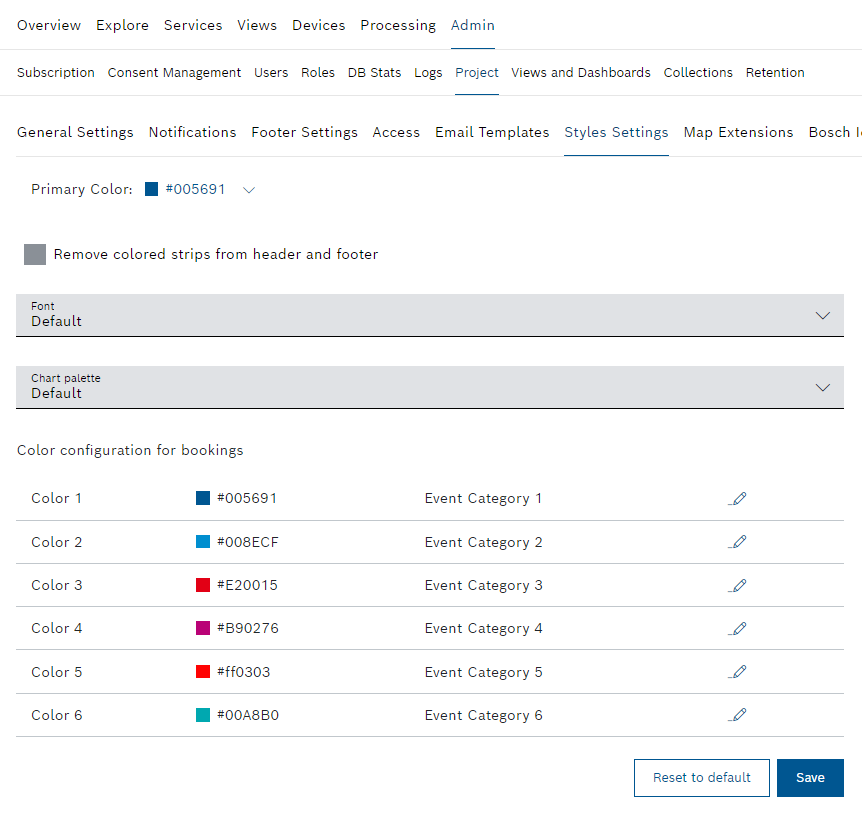Screen dimensions: 862x824
Task: Open the Consent Management section
Action: 174,72
